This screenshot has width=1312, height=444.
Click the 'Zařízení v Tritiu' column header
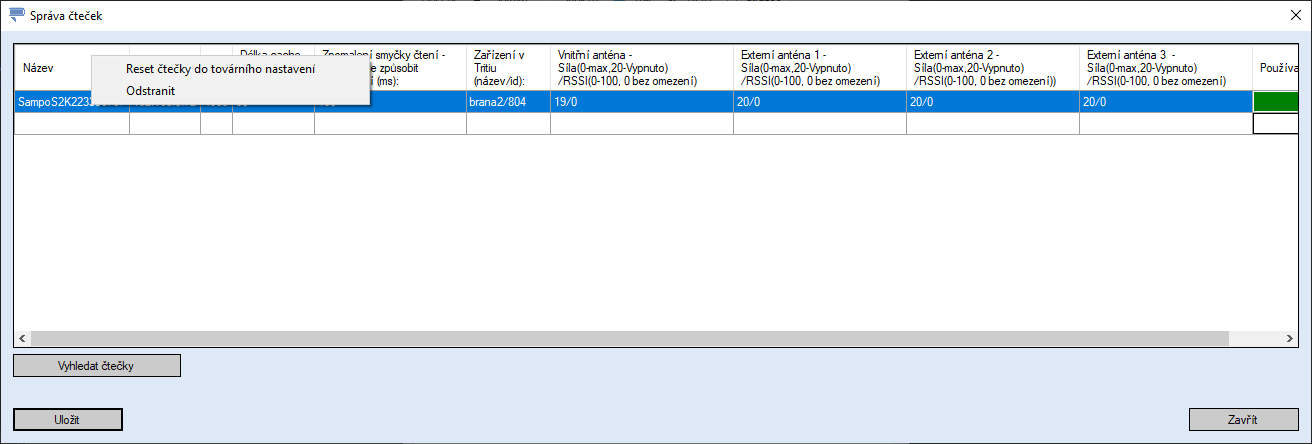pyautogui.click(x=507, y=68)
